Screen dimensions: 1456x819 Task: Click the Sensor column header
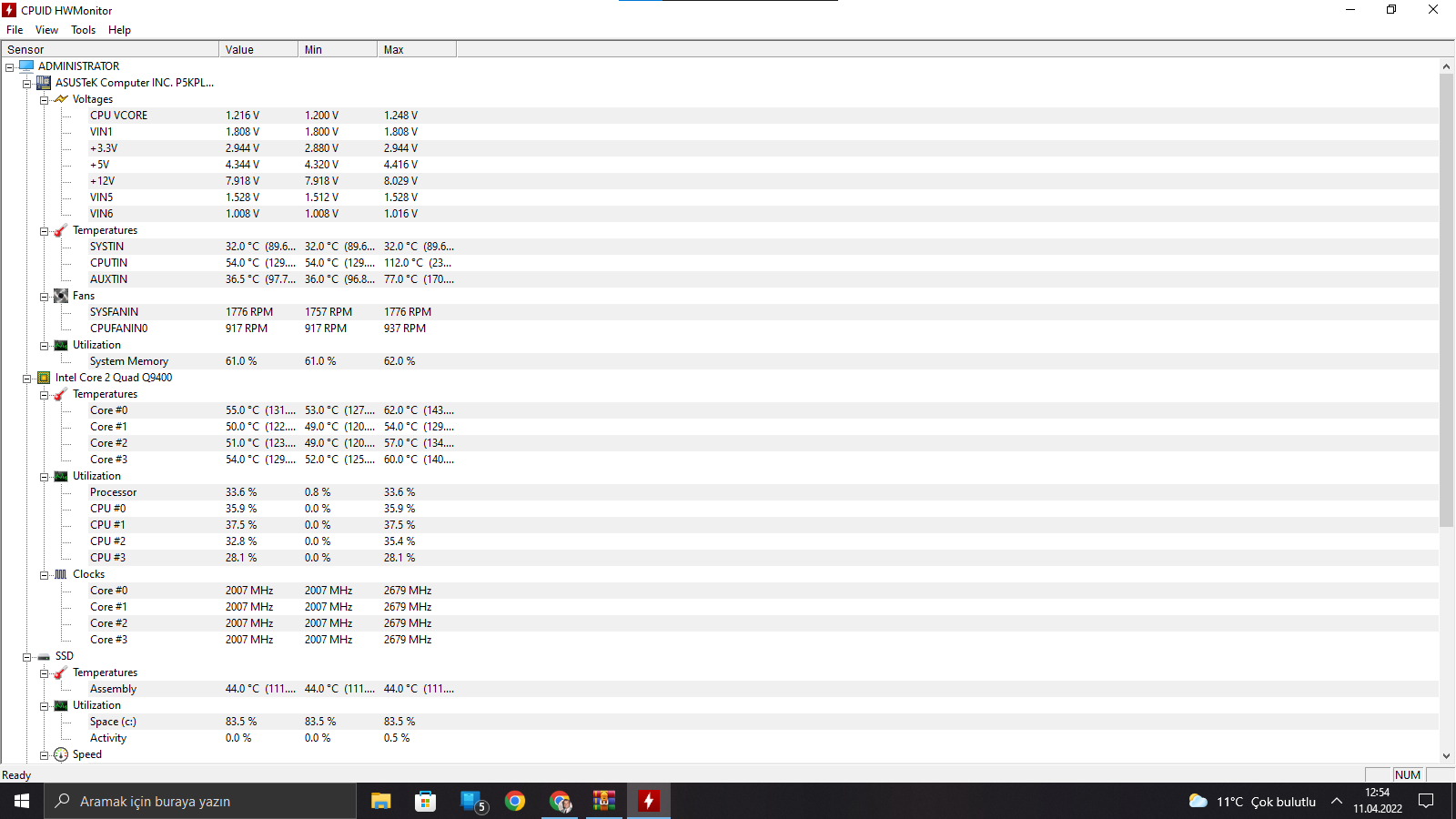tap(110, 49)
